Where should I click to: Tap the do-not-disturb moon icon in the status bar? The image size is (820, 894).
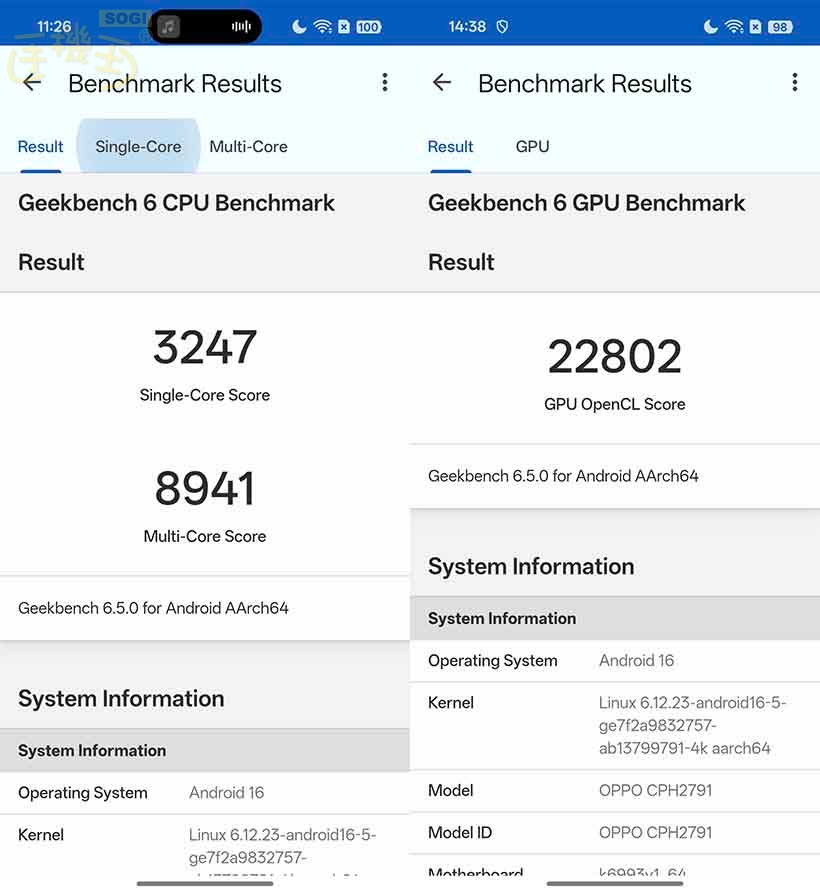coord(299,26)
